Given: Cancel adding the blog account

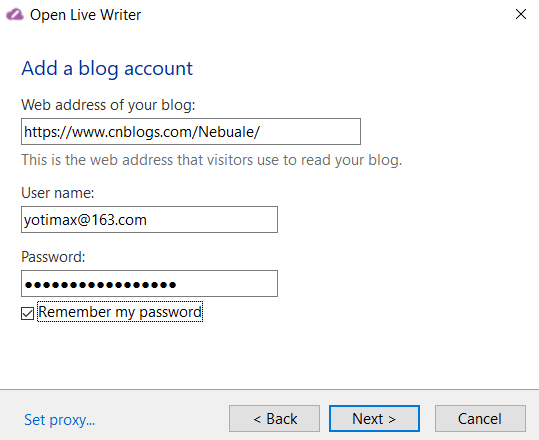Looking at the screenshot, I should coord(480,418).
